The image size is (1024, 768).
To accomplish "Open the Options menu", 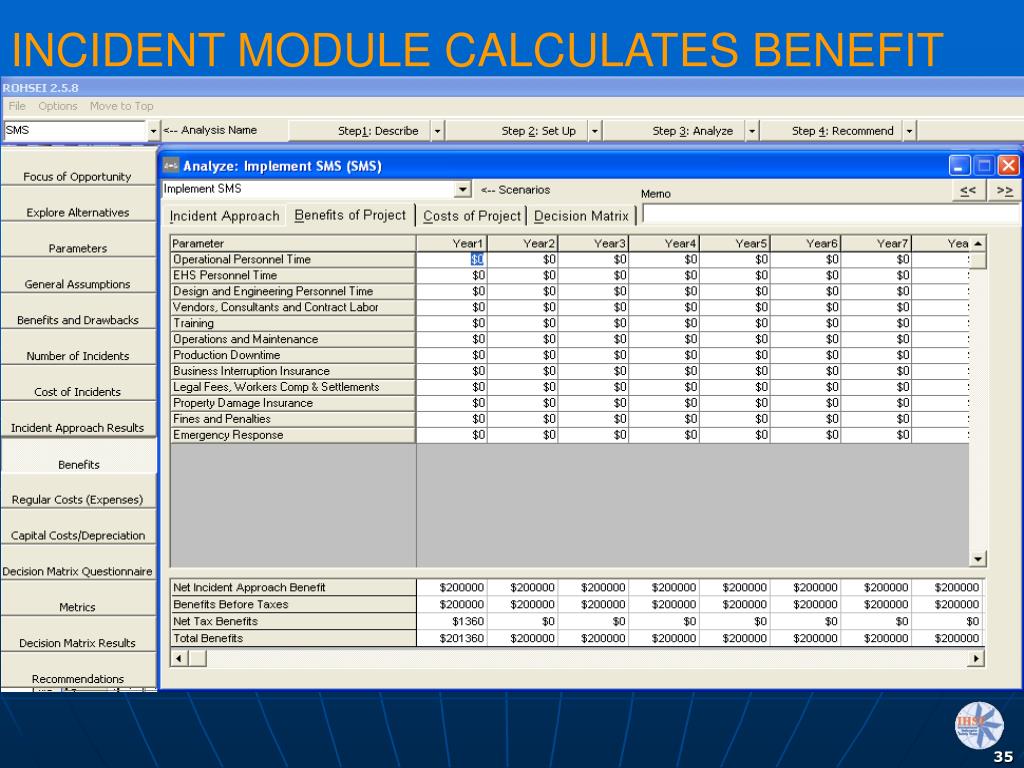I will point(57,106).
